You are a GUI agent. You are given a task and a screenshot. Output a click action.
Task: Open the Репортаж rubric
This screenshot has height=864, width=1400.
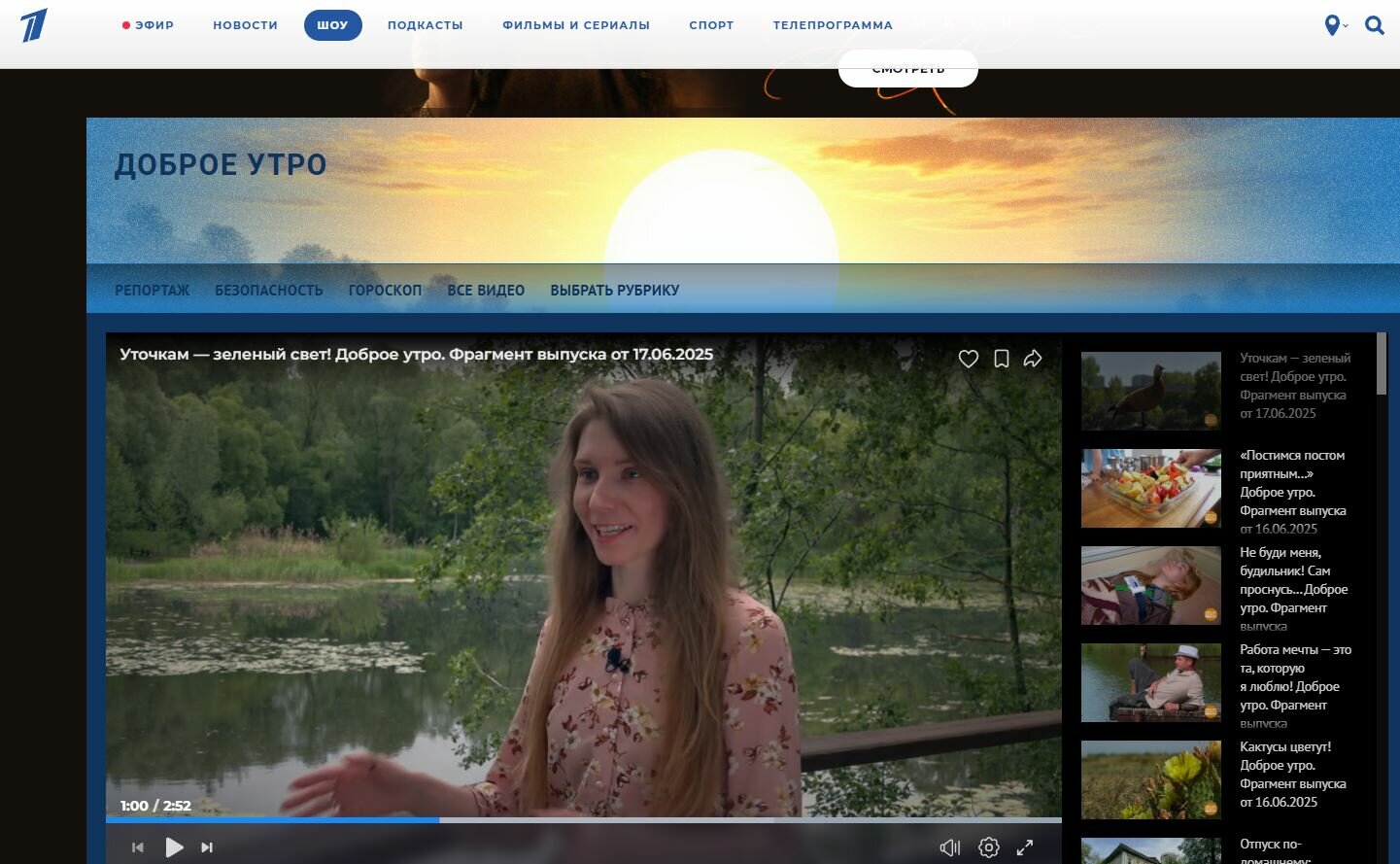click(x=153, y=290)
